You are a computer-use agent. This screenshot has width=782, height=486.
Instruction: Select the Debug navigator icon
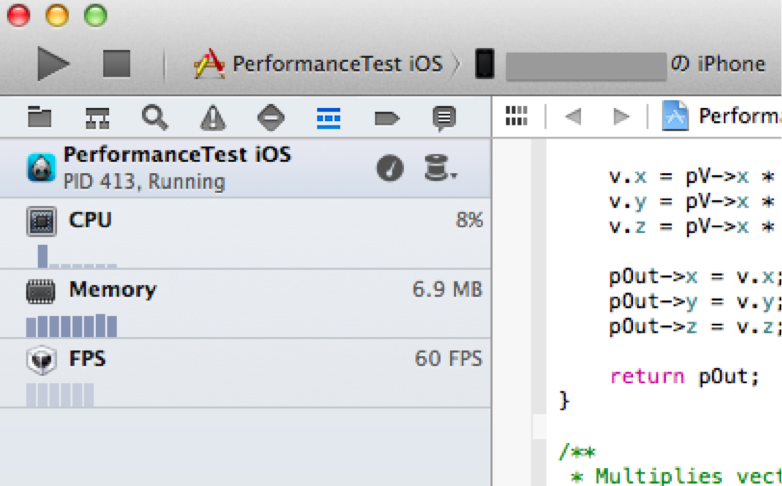[329, 118]
